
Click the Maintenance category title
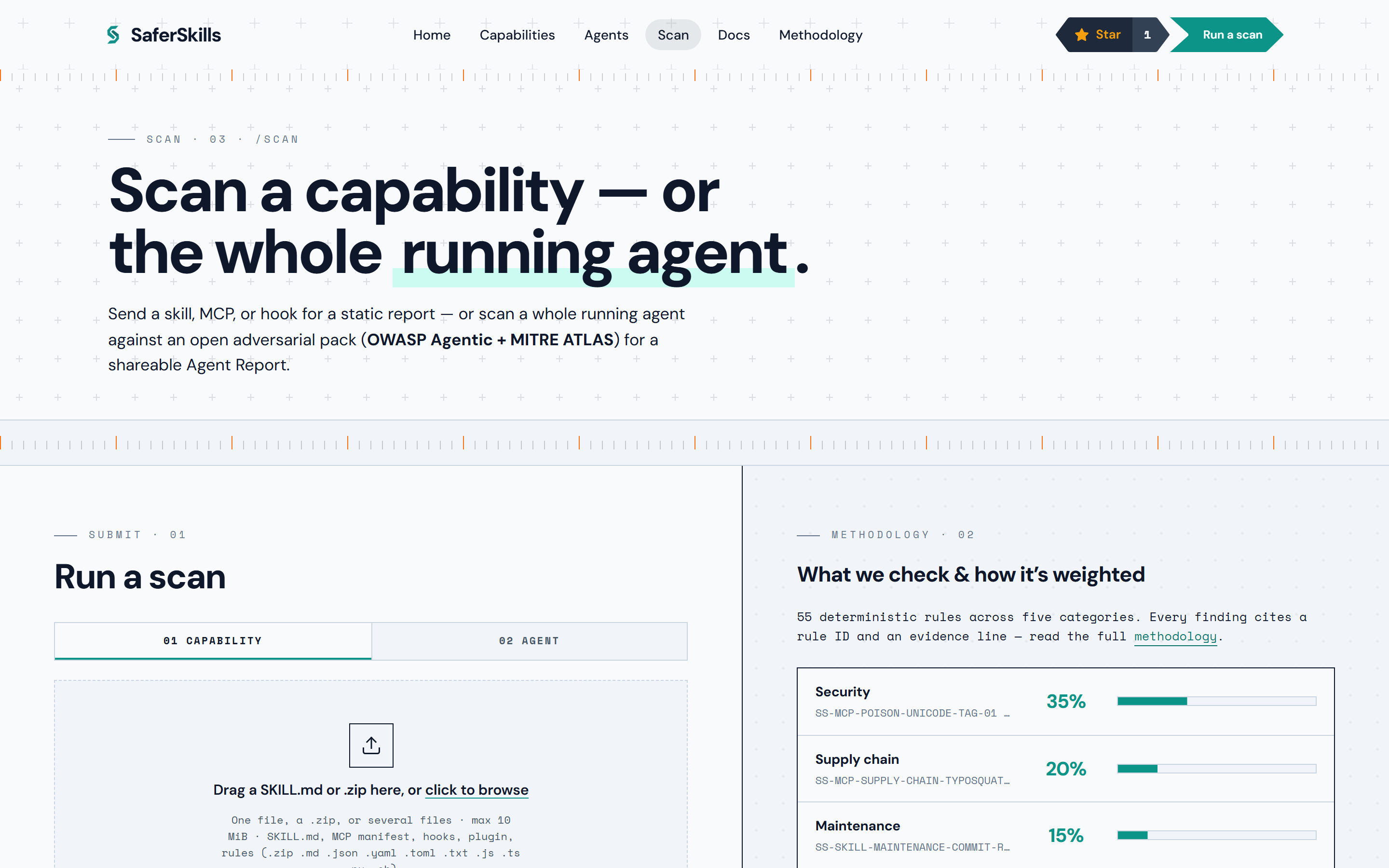[858, 826]
